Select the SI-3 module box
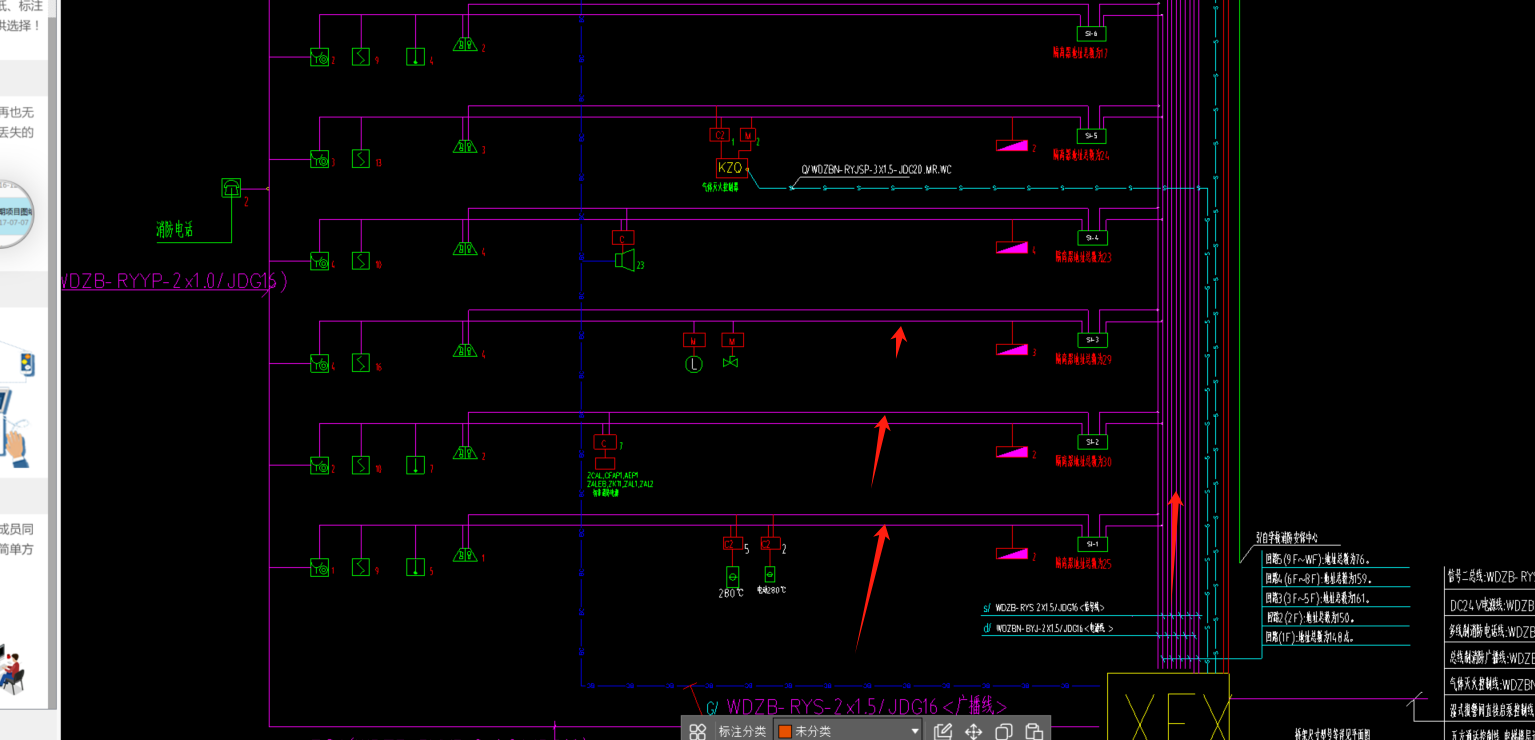1535x740 pixels. [x=1091, y=340]
